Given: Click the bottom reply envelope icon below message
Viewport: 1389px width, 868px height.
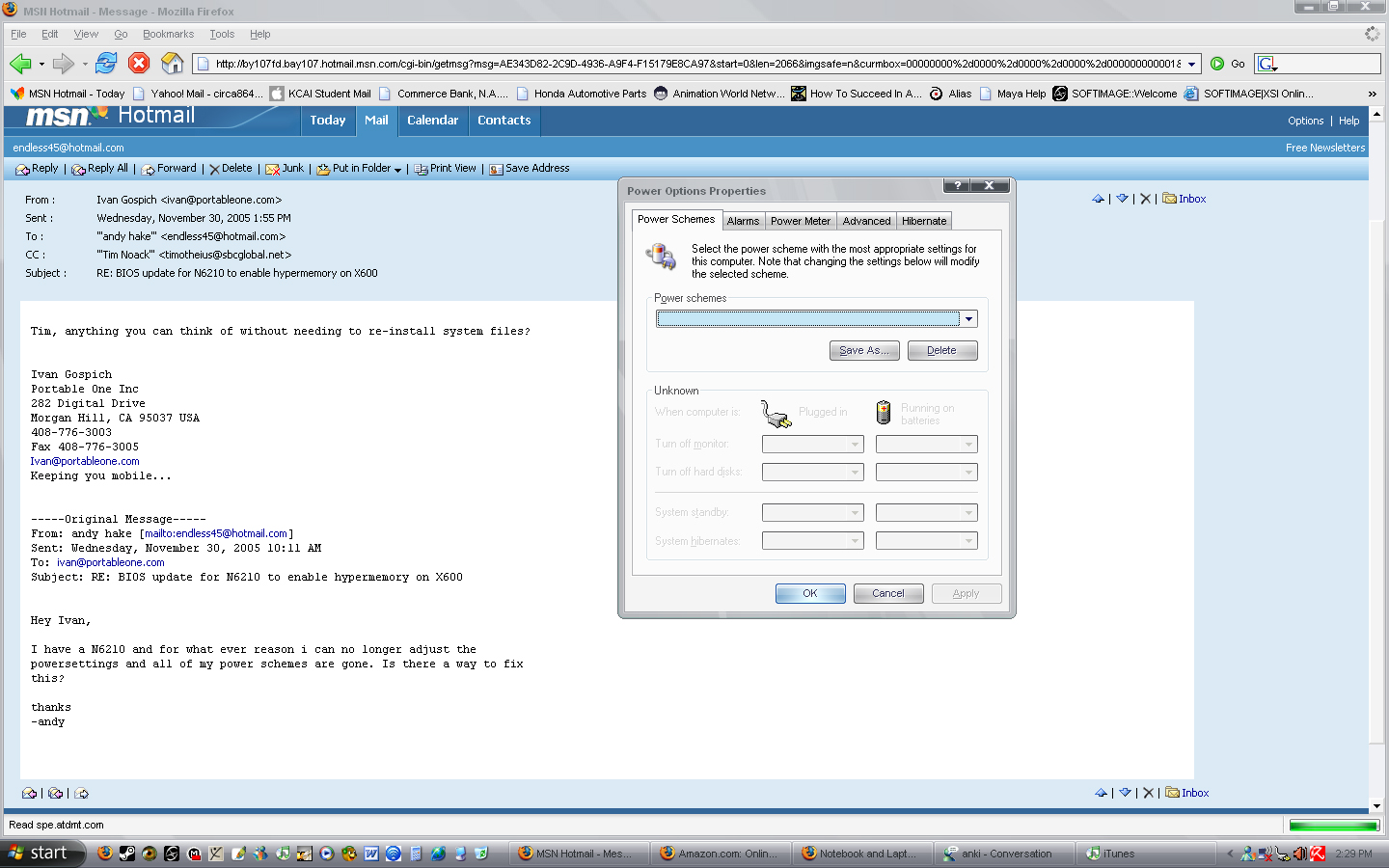Looking at the screenshot, I should point(30,793).
